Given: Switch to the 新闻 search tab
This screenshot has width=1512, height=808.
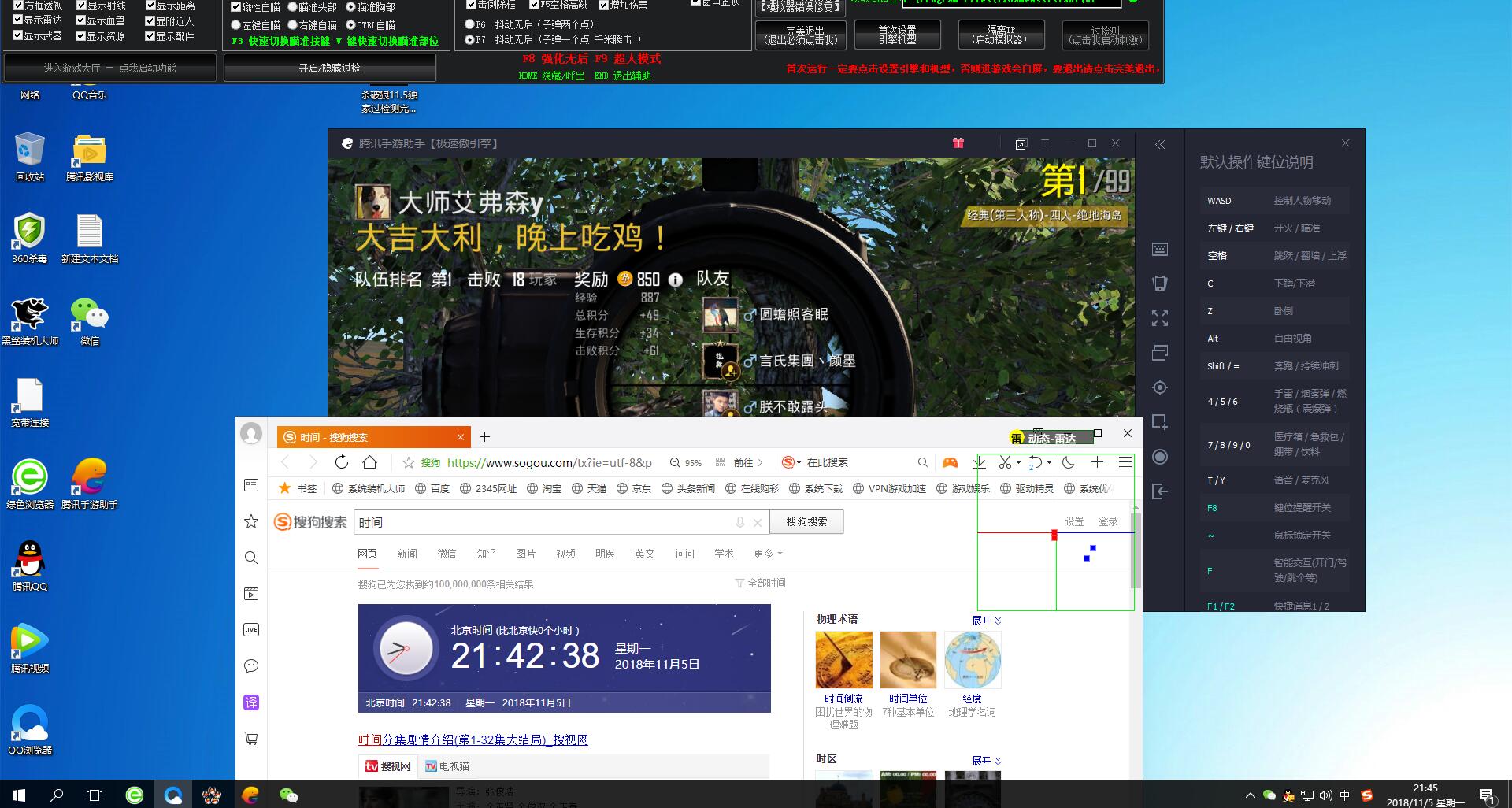Looking at the screenshot, I should 407,554.
